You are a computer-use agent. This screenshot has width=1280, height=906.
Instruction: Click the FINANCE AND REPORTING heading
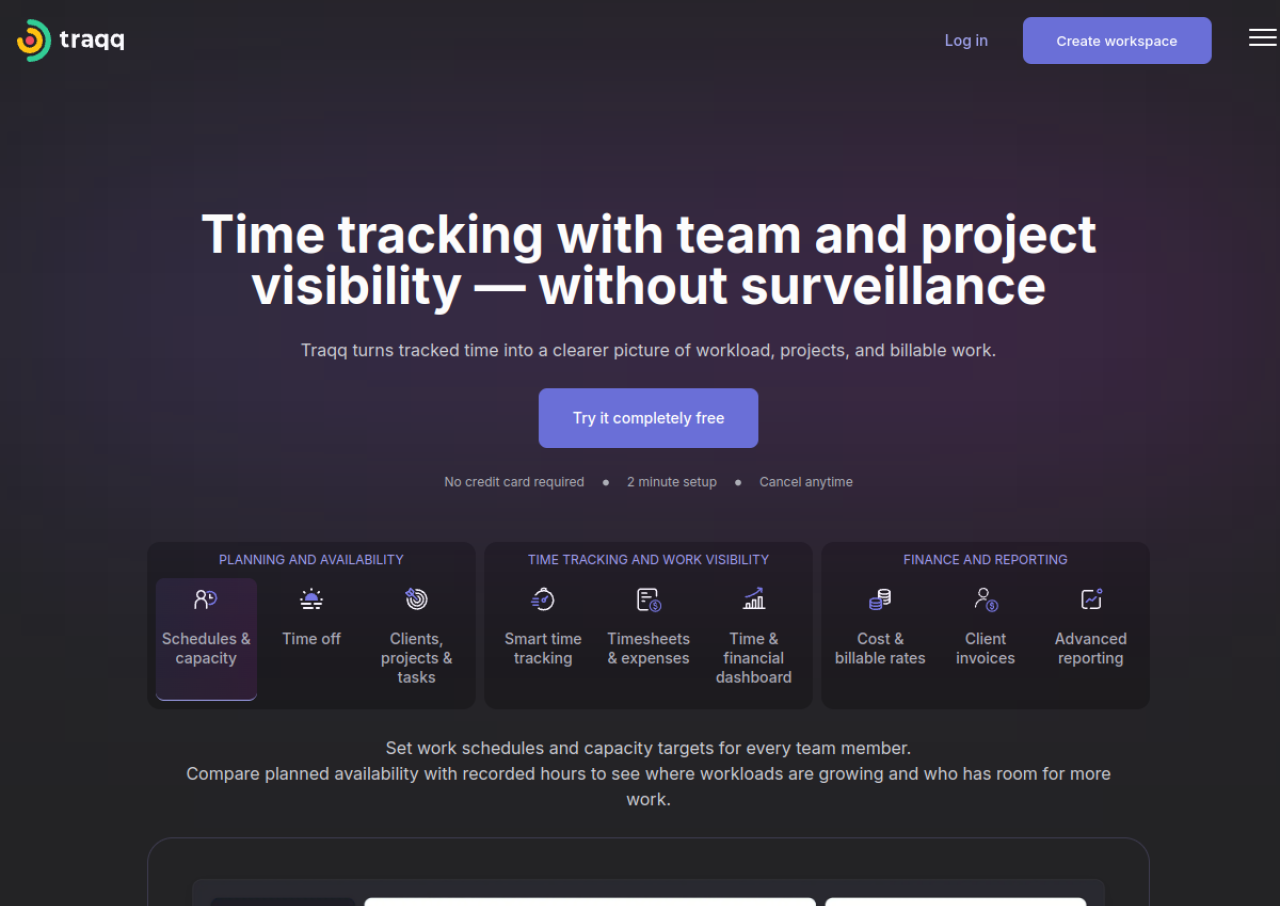coord(986,560)
